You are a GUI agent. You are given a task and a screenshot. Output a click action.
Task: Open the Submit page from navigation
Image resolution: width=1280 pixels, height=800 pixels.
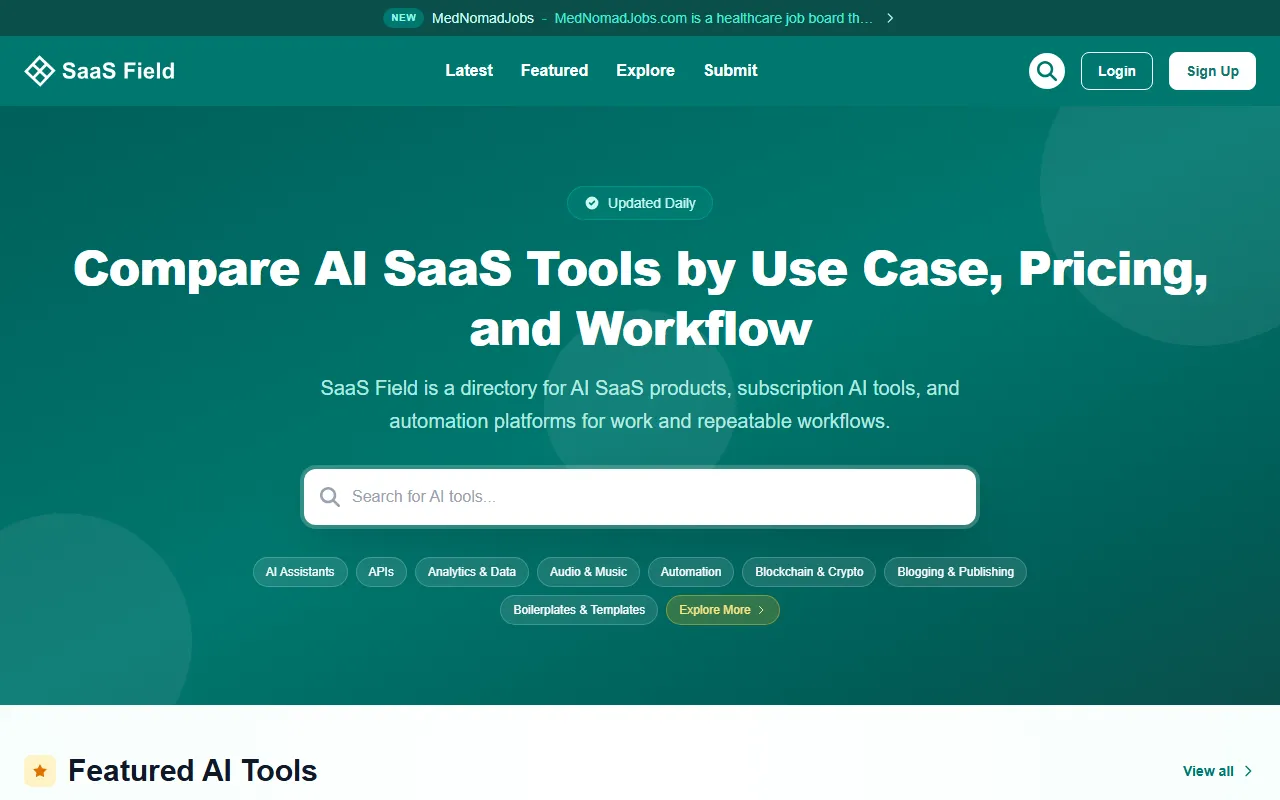pos(730,71)
